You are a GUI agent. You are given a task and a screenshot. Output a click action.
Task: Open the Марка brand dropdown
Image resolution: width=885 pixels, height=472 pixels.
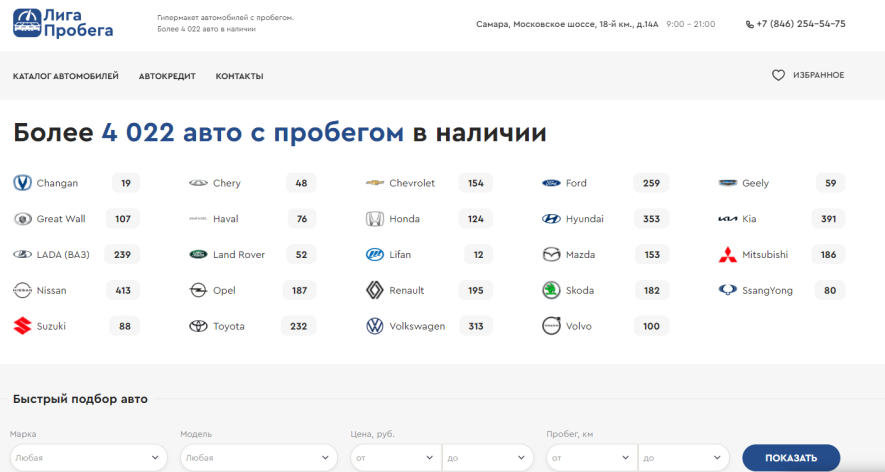tap(89, 458)
